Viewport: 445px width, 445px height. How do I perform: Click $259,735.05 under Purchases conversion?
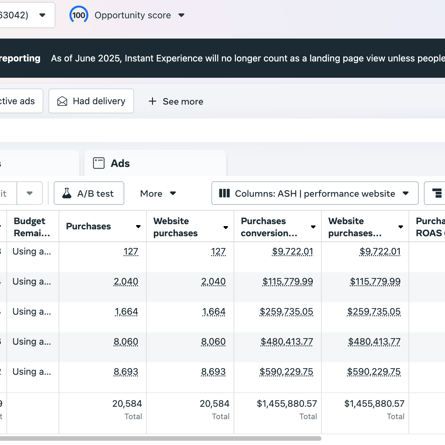tap(286, 312)
